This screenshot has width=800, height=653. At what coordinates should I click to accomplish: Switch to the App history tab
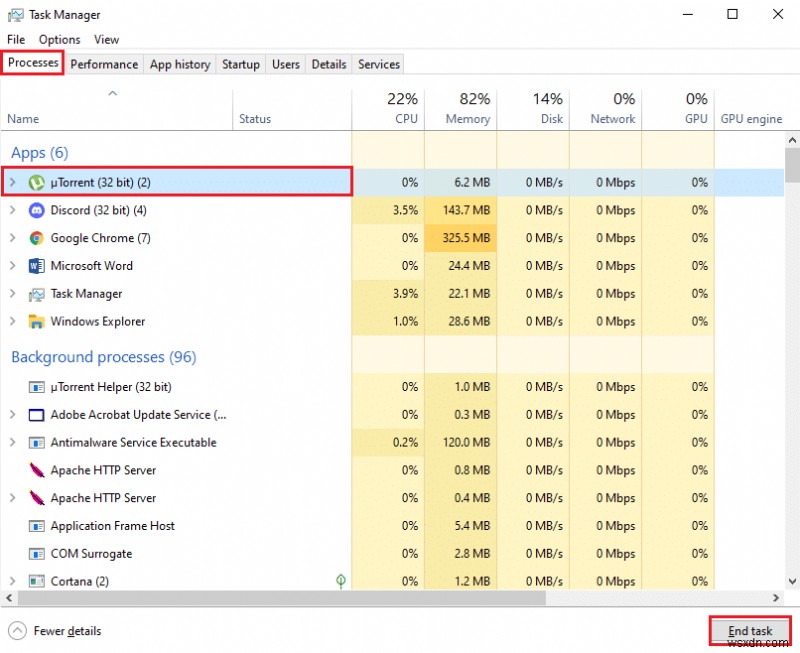tap(180, 64)
